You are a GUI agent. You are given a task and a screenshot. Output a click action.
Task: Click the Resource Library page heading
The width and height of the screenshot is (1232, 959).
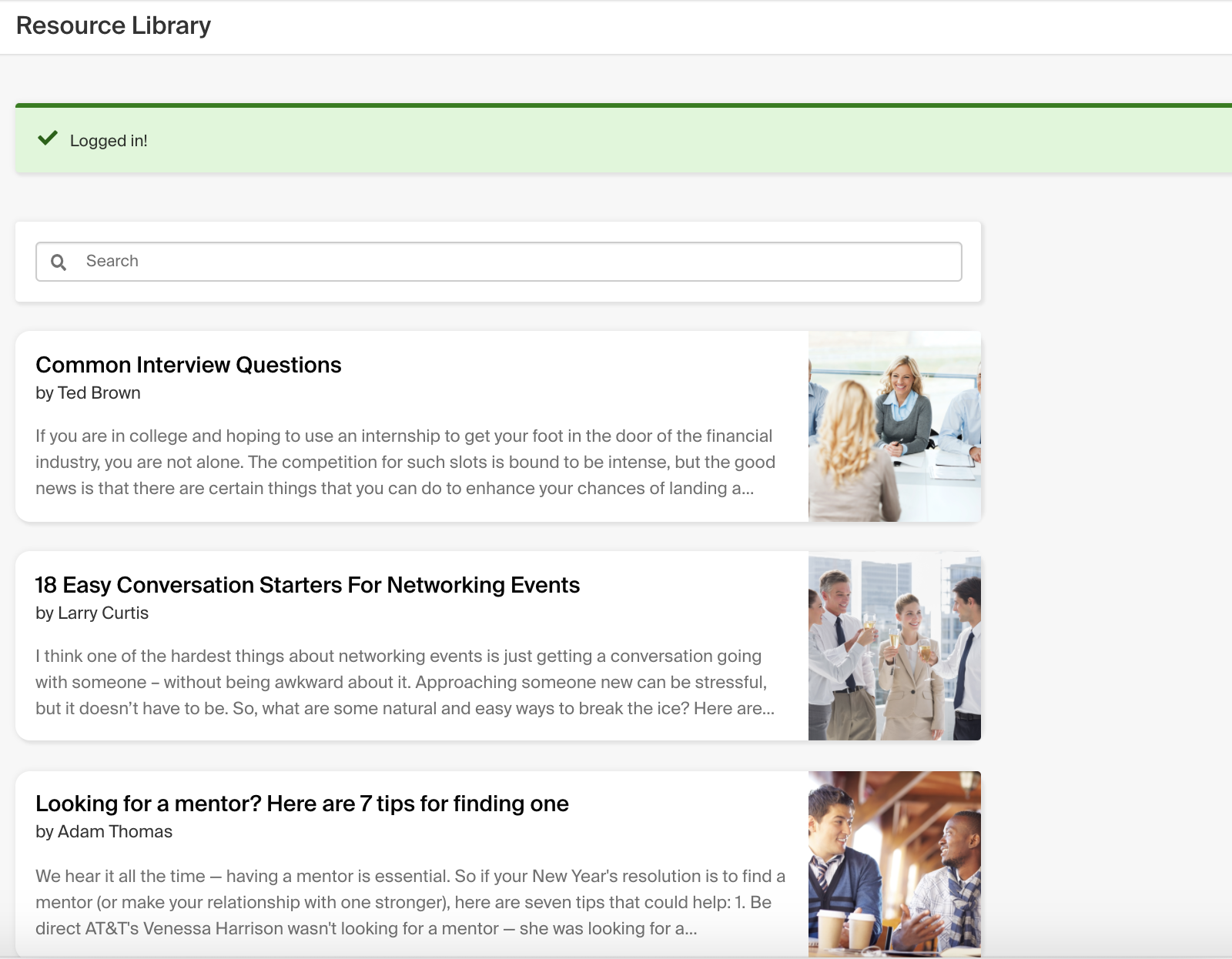[113, 25]
